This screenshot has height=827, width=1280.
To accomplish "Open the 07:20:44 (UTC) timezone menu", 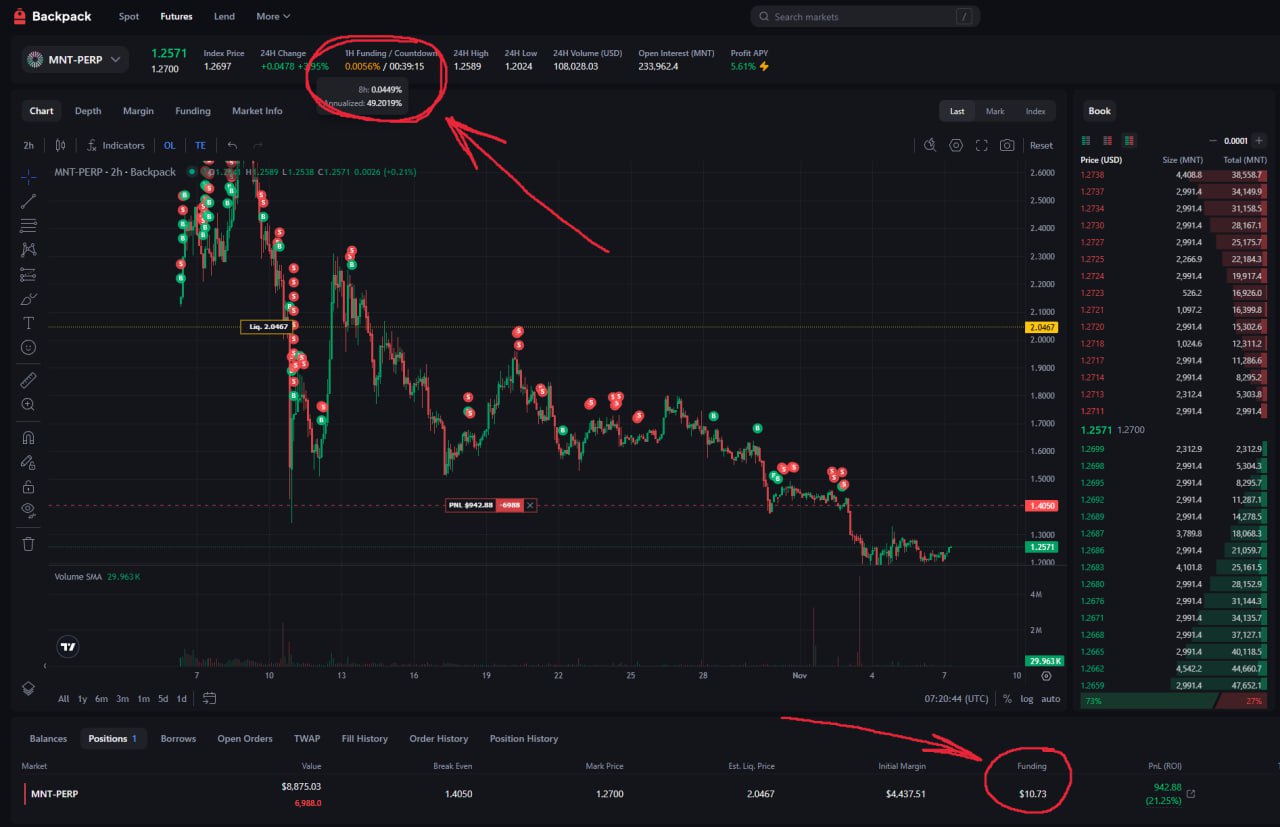I will pos(954,699).
